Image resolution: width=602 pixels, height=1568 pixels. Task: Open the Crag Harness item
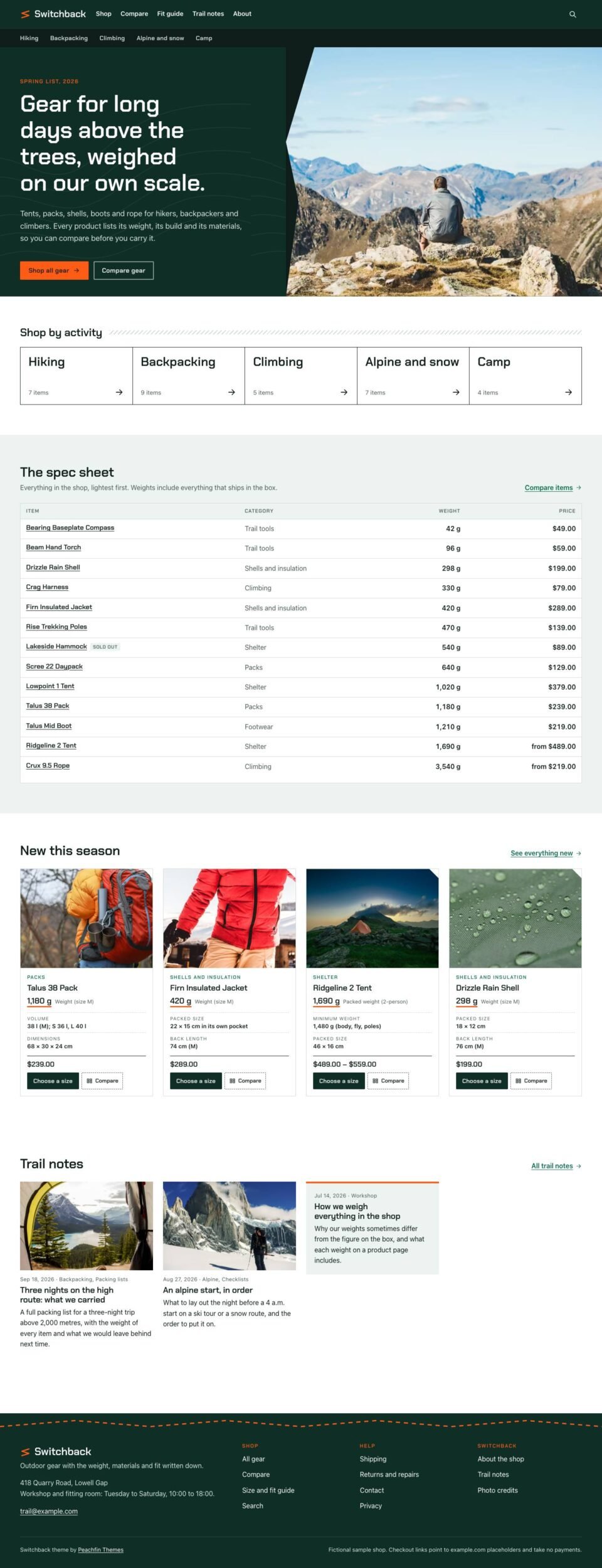click(47, 588)
